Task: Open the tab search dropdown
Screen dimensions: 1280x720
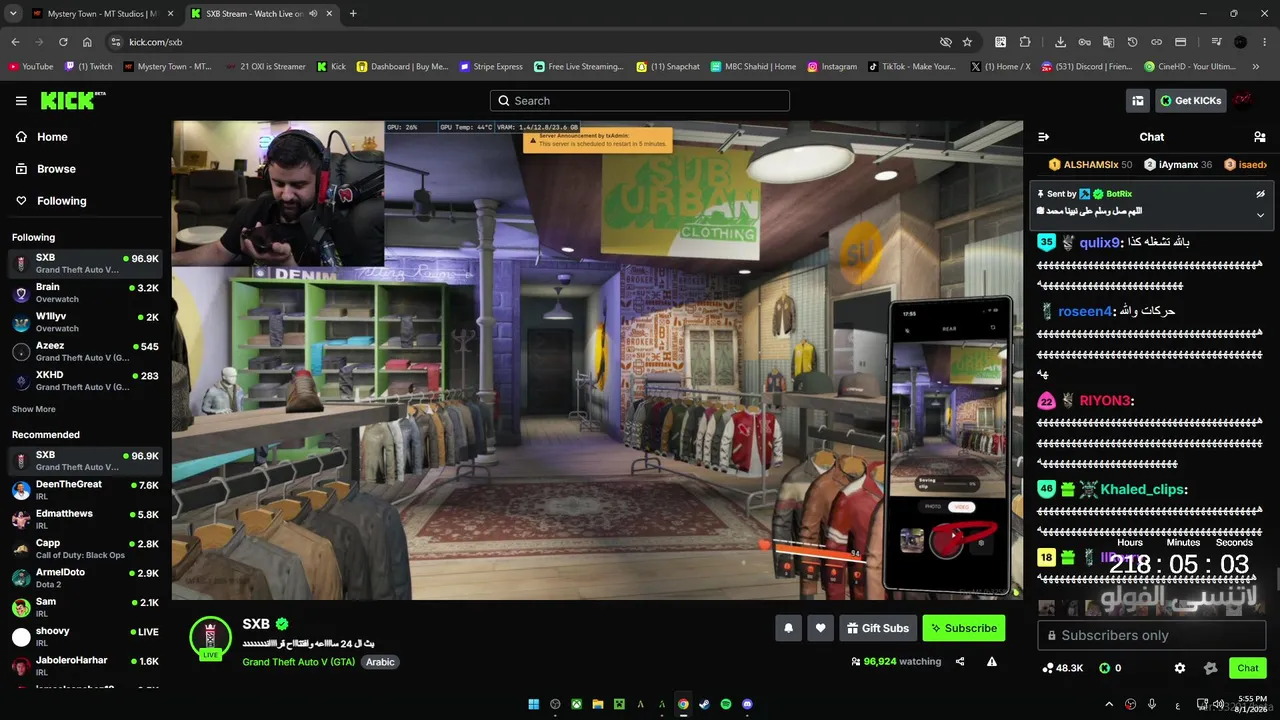Action: (13, 14)
